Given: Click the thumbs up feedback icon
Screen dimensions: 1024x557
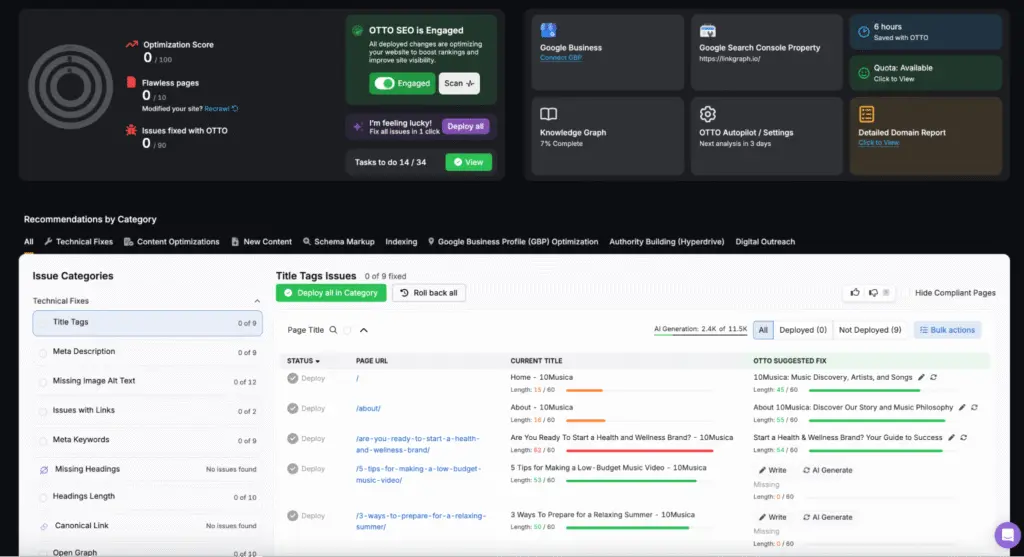Looking at the screenshot, I should tap(855, 293).
